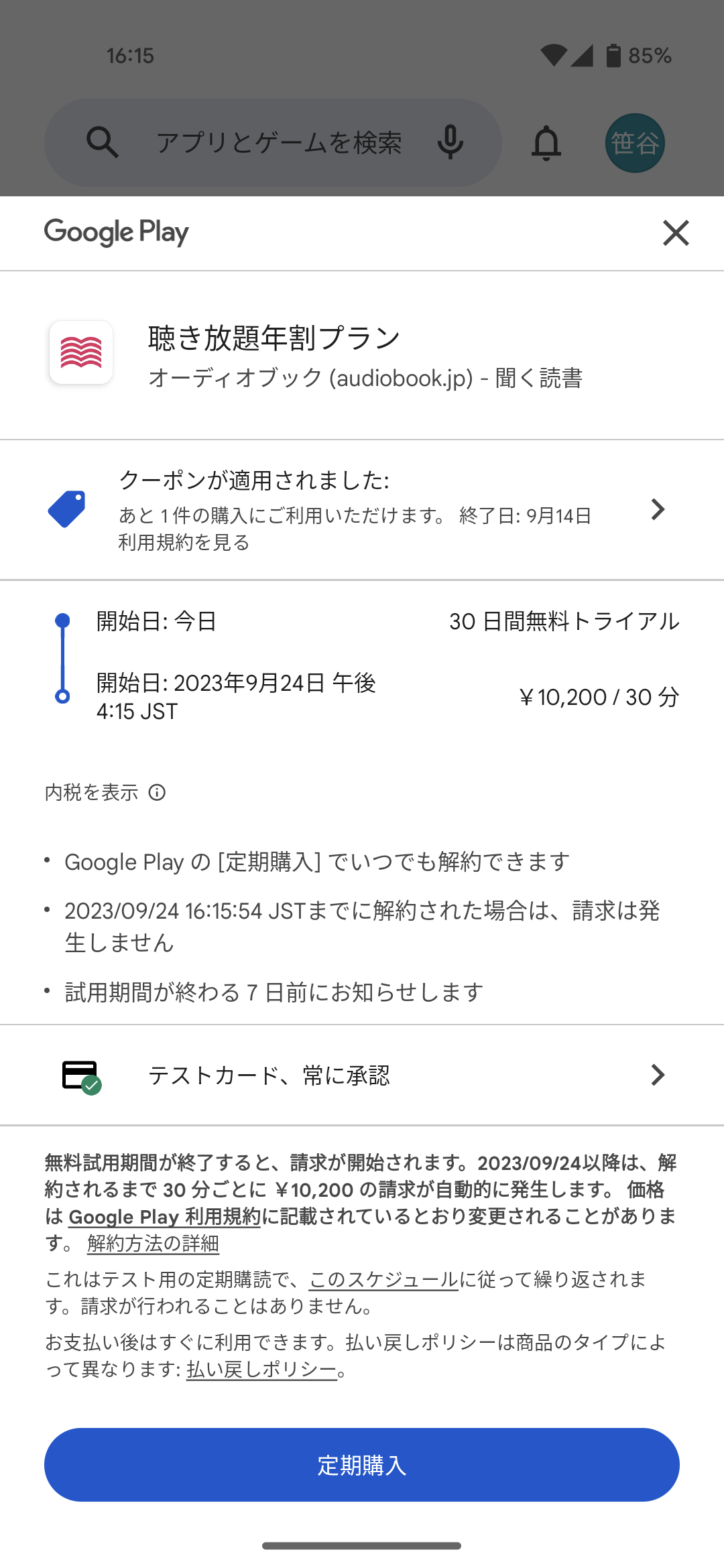Open 解約方法の詳細 link
The image size is (724, 1568).
click(153, 1243)
